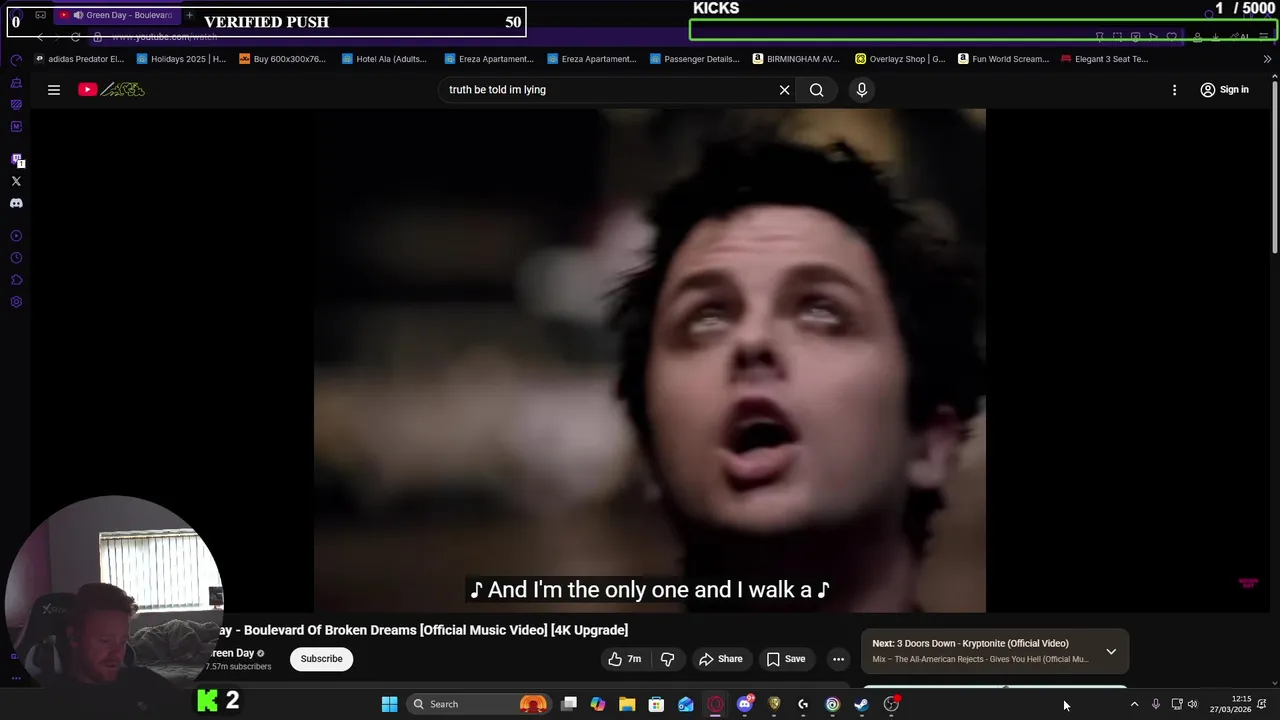Open more actions ellipsis beside Save

[x=839, y=659]
